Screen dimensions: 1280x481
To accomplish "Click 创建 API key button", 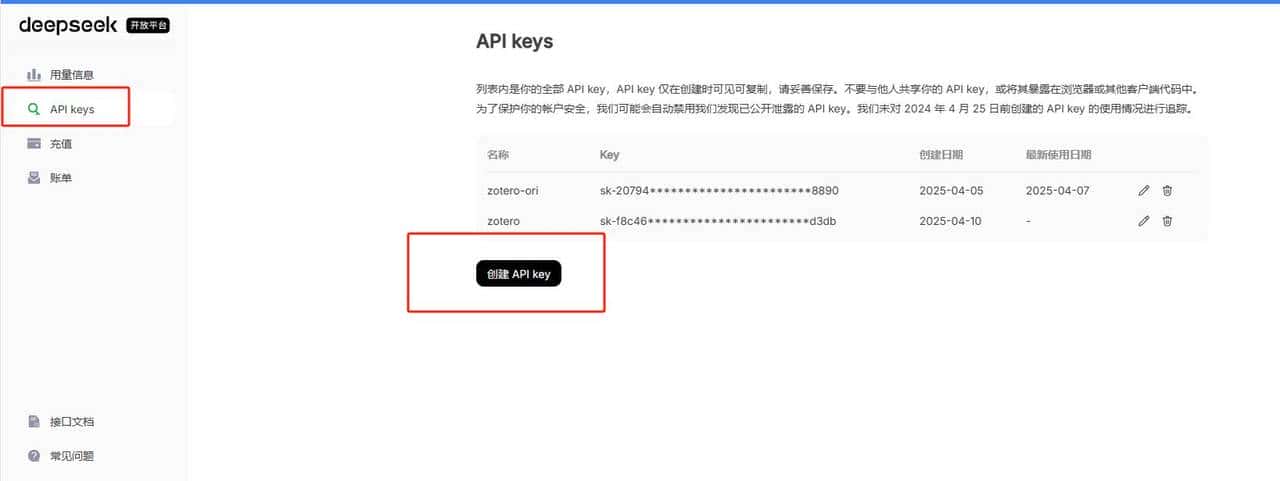I will (519, 274).
